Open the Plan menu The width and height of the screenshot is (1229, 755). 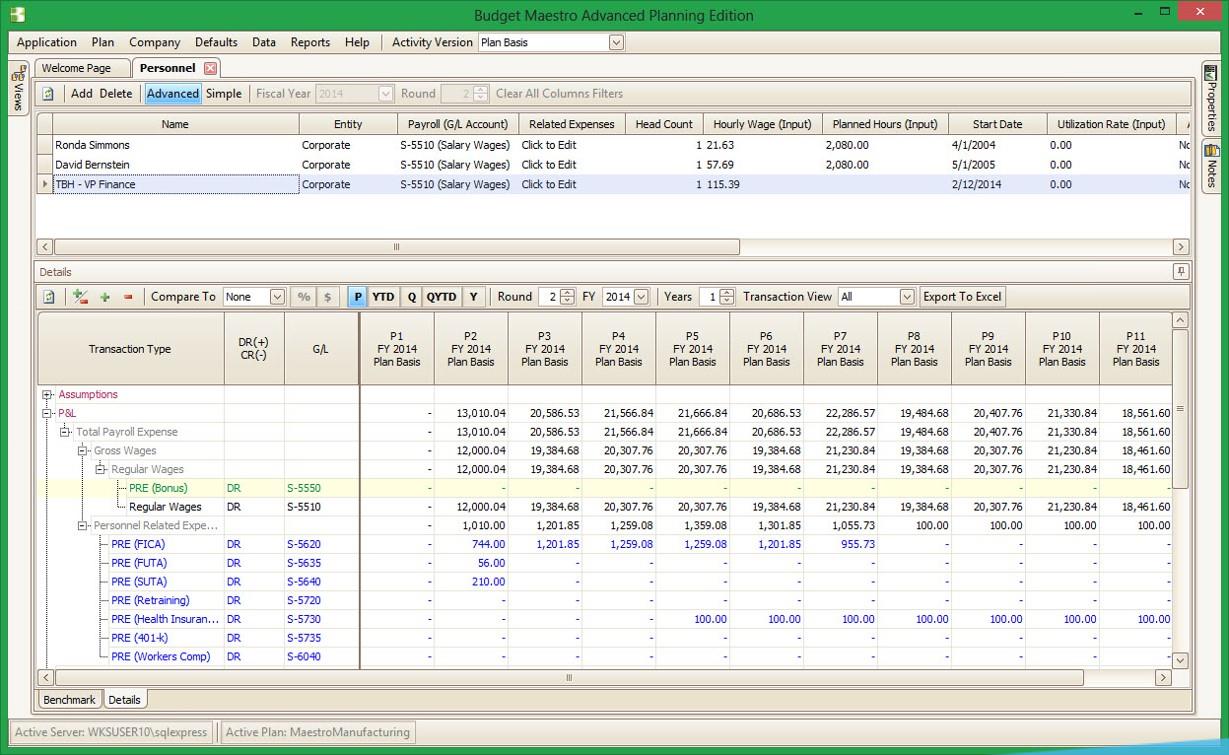click(103, 42)
